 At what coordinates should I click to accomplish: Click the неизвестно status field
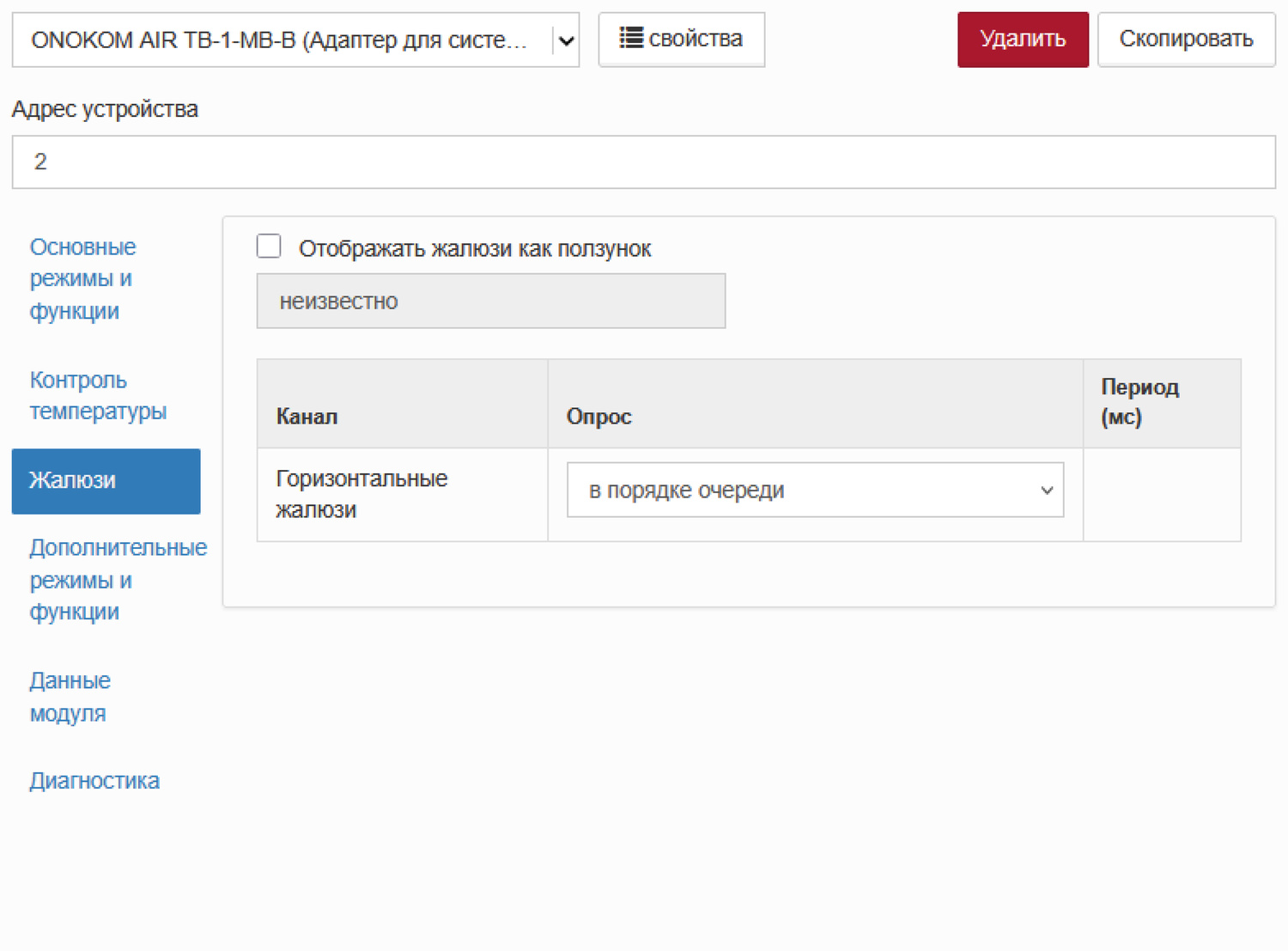490,302
